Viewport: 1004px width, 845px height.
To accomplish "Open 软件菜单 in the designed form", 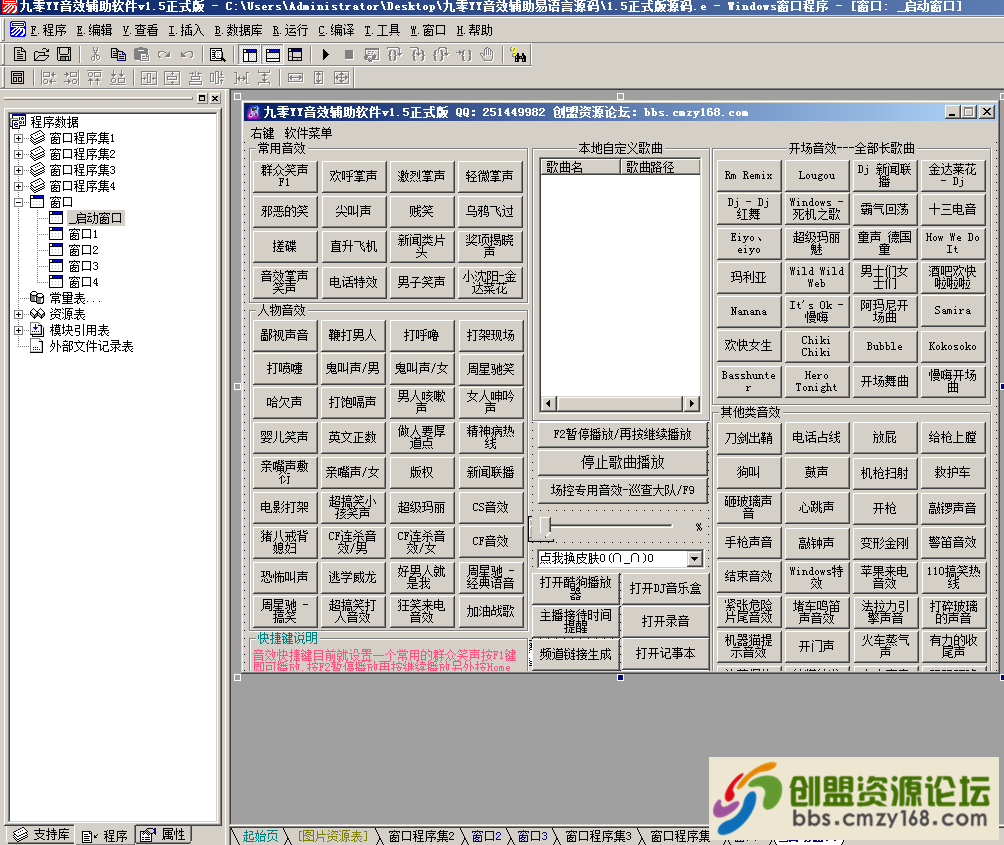I will pos(309,133).
